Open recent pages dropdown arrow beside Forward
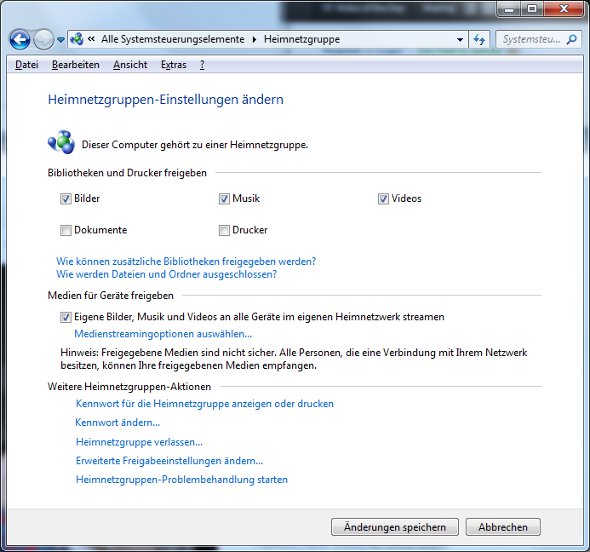 61,40
